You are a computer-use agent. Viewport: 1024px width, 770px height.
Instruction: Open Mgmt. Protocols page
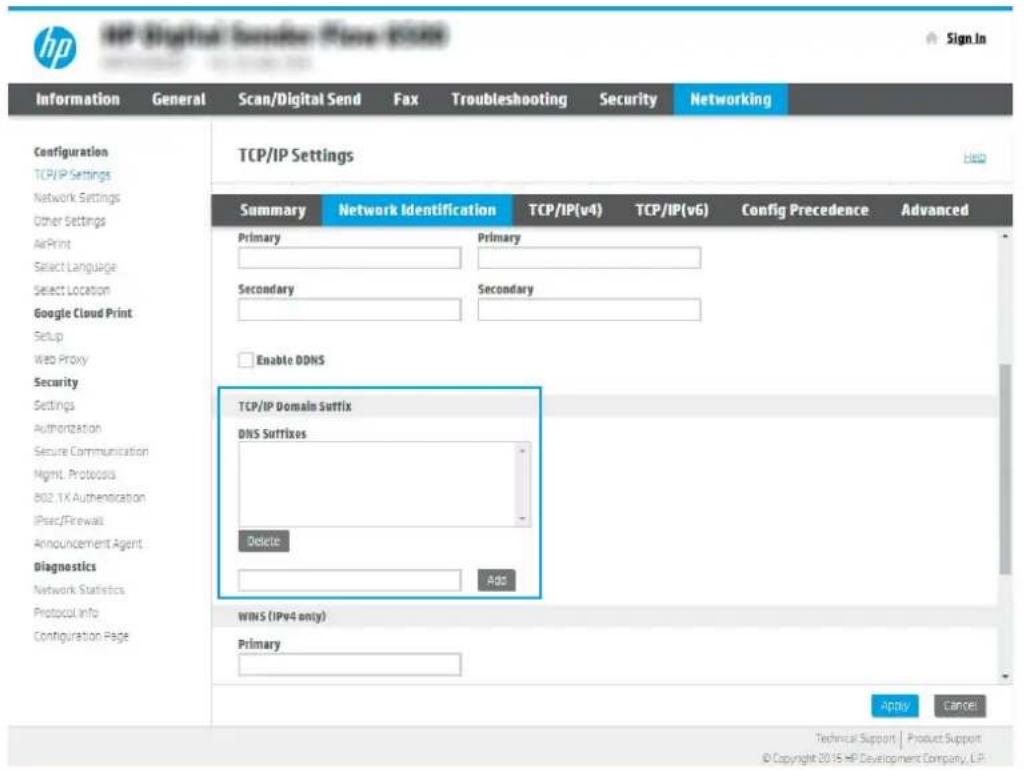(74, 474)
